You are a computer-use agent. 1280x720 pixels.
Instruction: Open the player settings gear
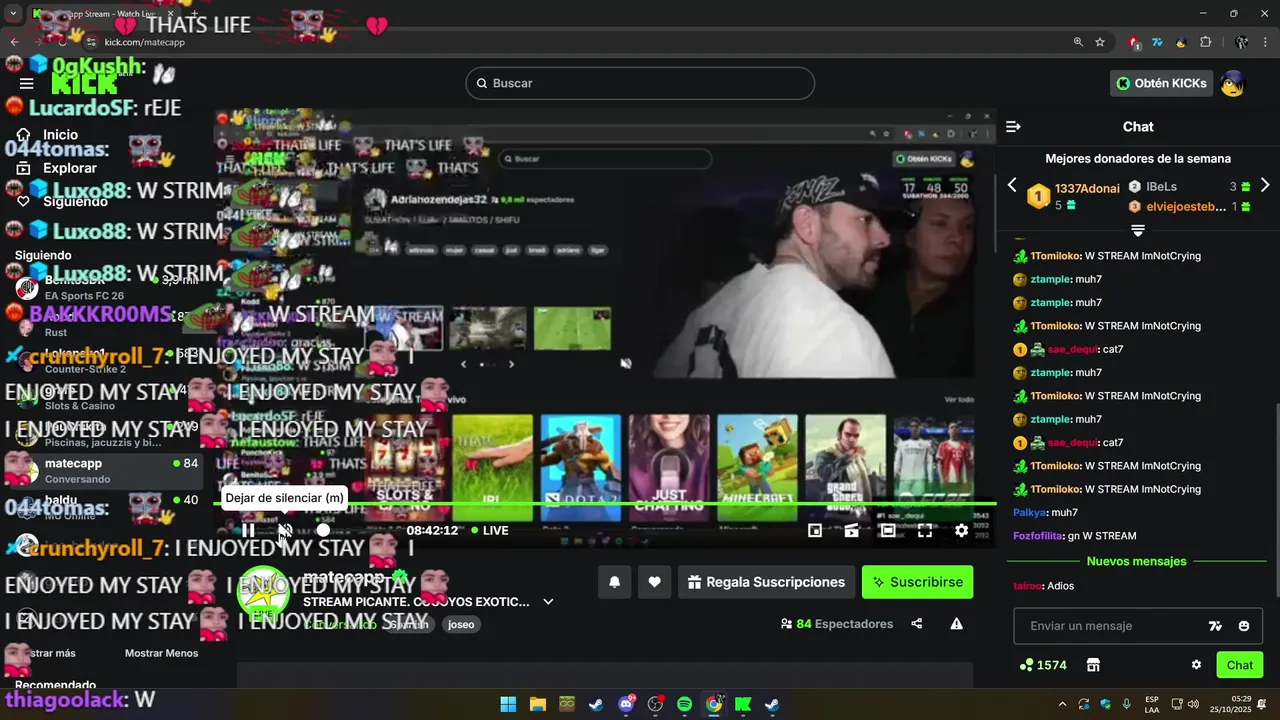coord(961,531)
